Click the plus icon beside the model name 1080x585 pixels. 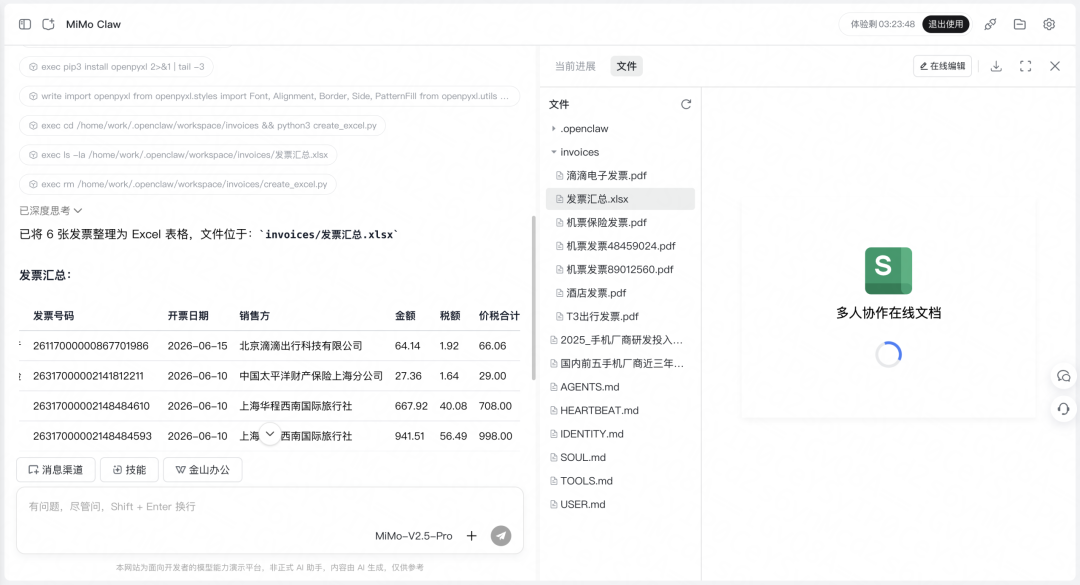(472, 535)
